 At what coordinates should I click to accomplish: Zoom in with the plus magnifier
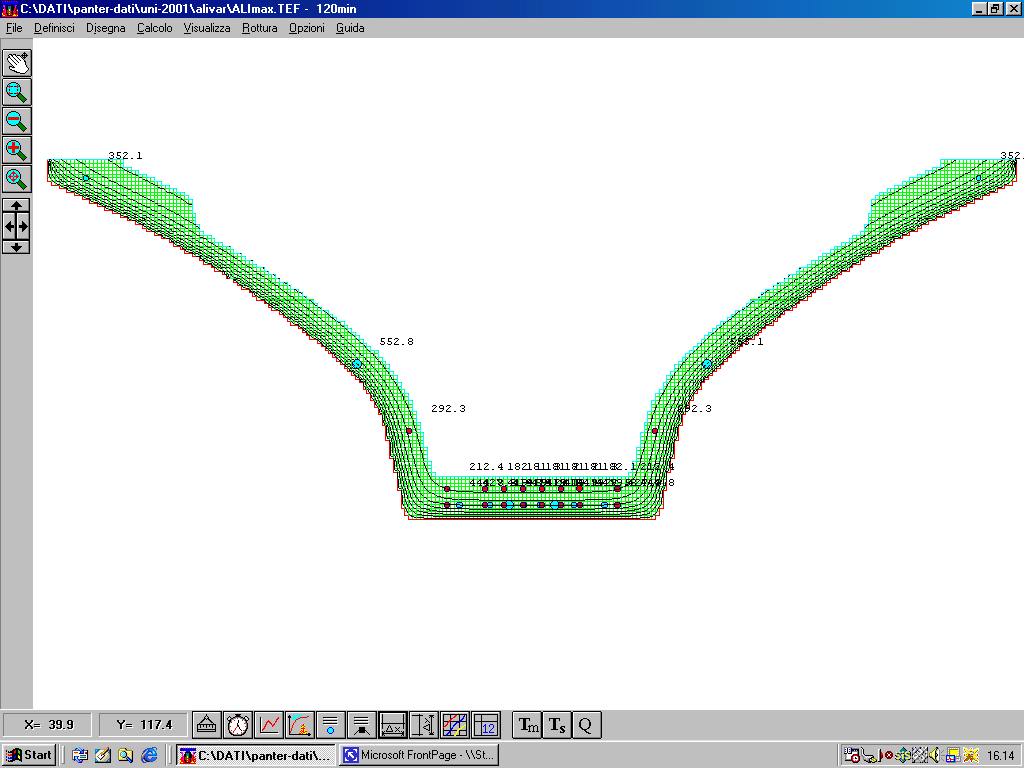17,150
